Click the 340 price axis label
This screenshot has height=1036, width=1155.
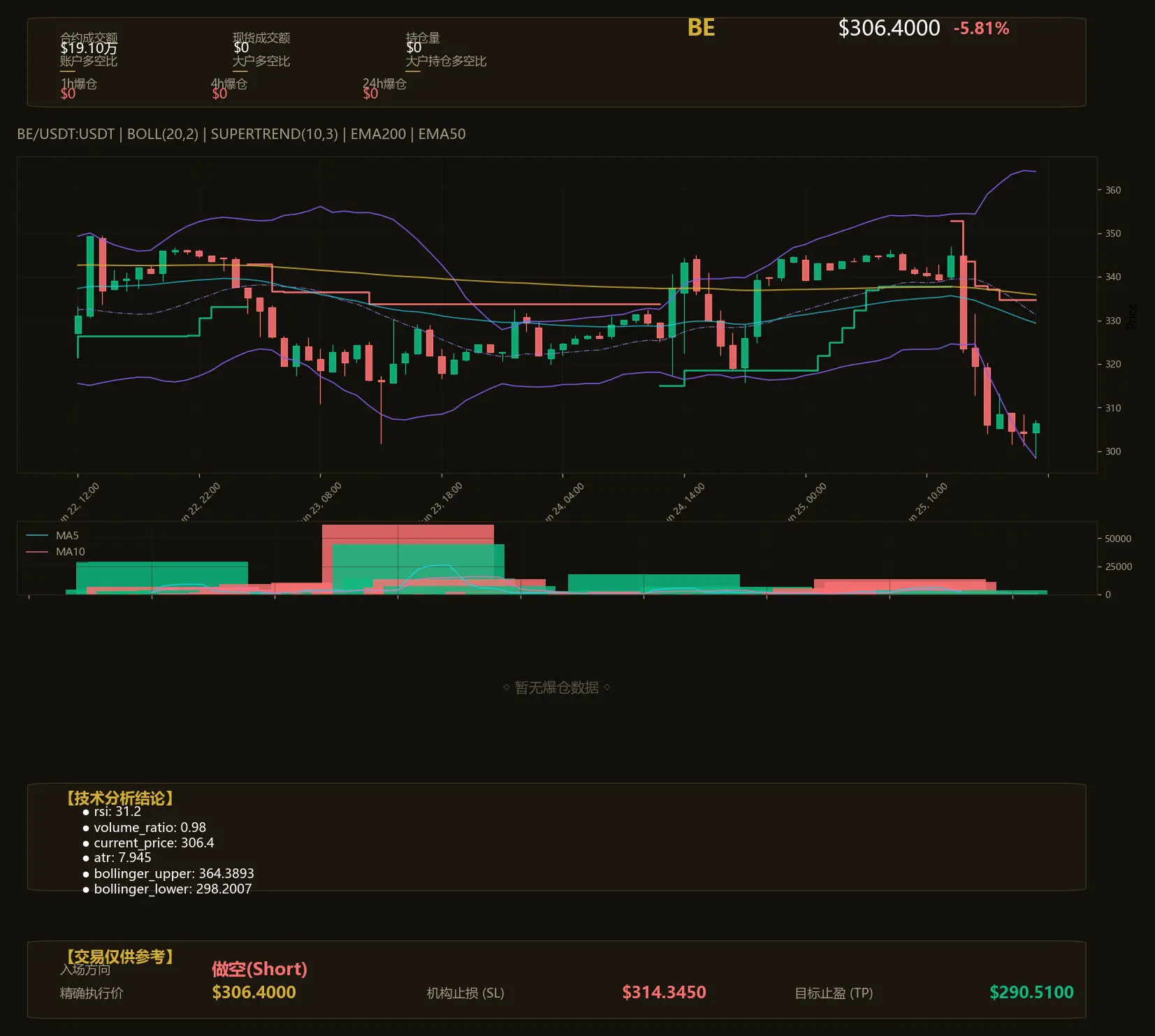tap(1113, 277)
